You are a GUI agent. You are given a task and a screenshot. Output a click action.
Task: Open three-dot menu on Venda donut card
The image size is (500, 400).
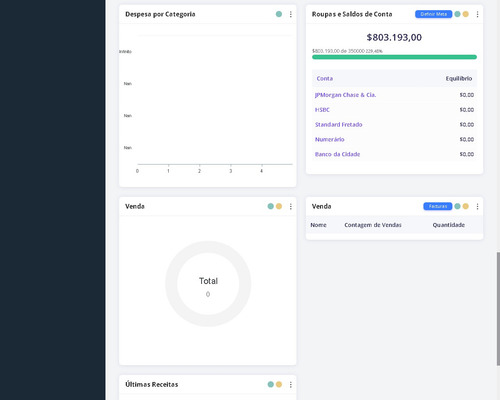291,206
